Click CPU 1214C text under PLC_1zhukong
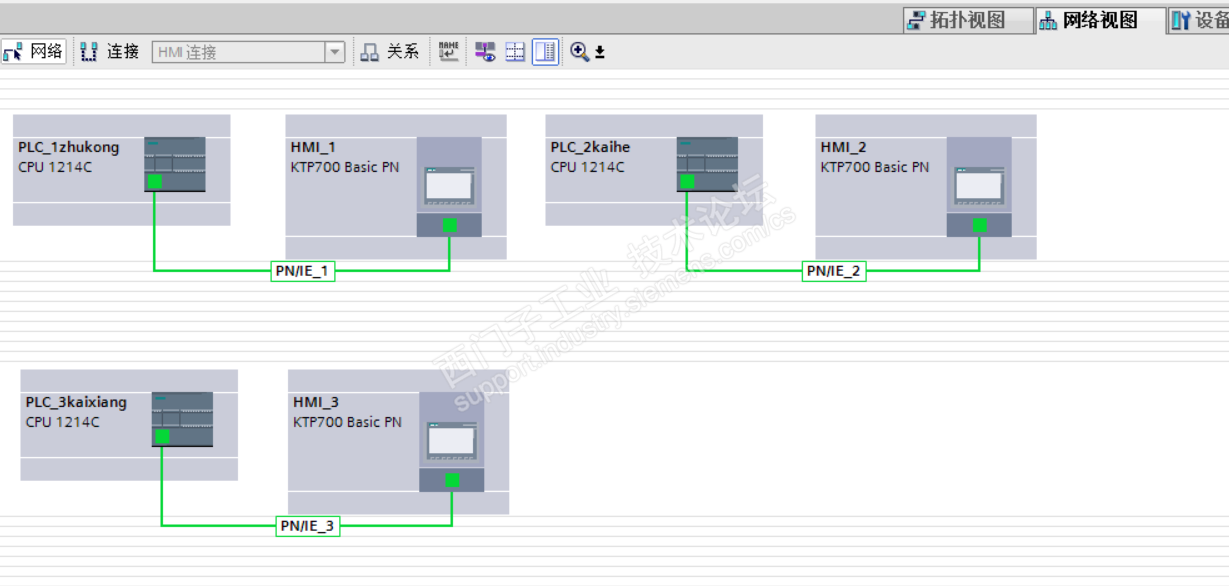This screenshot has height=586, width=1229. 55,167
